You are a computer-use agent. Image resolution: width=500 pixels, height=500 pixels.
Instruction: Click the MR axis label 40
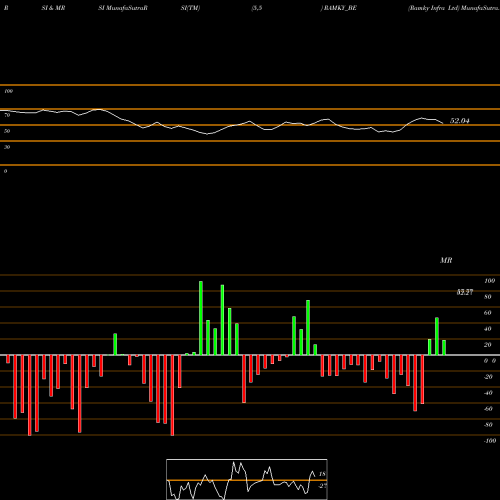point(488,329)
